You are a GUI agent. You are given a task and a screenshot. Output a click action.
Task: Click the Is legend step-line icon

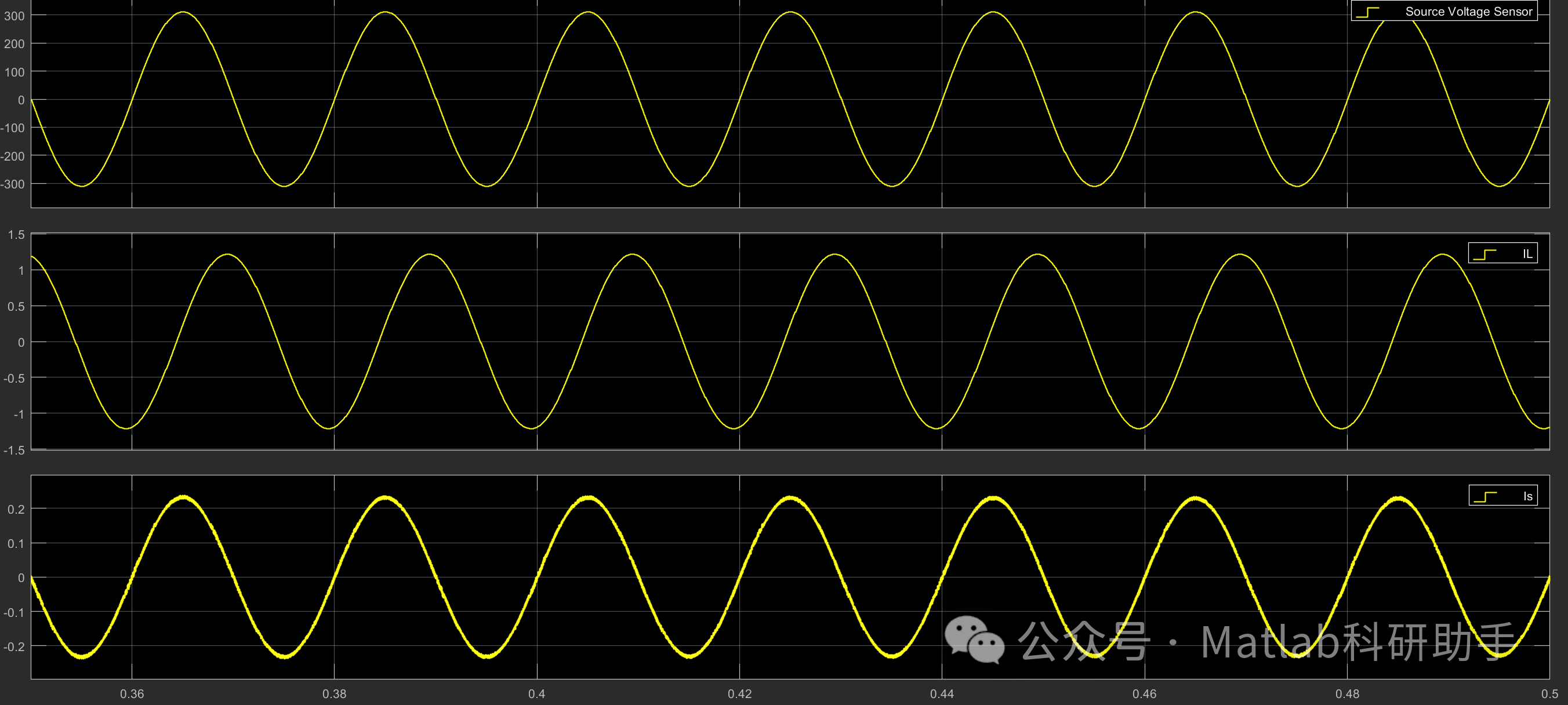(x=1485, y=497)
